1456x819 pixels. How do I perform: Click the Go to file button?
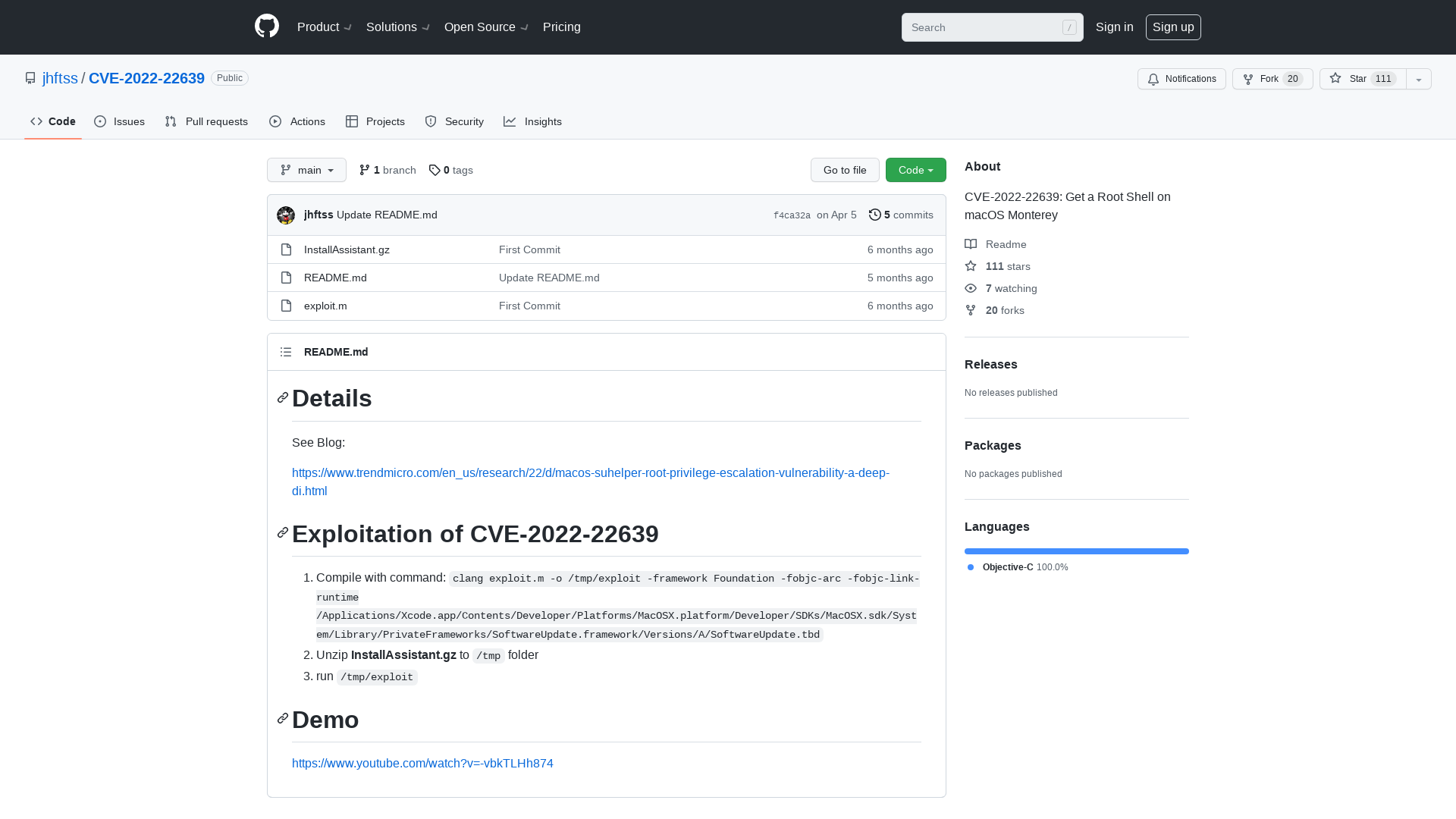[x=845, y=170]
